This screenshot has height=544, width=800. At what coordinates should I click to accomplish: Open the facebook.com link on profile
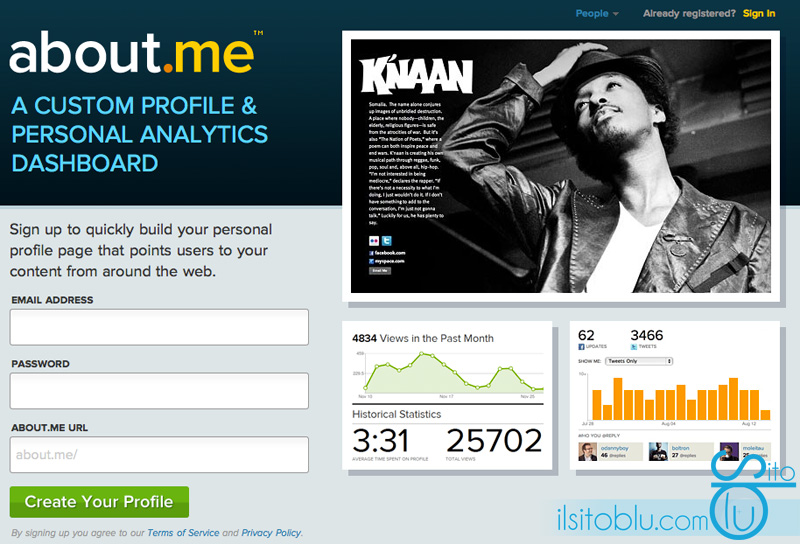[387, 253]
